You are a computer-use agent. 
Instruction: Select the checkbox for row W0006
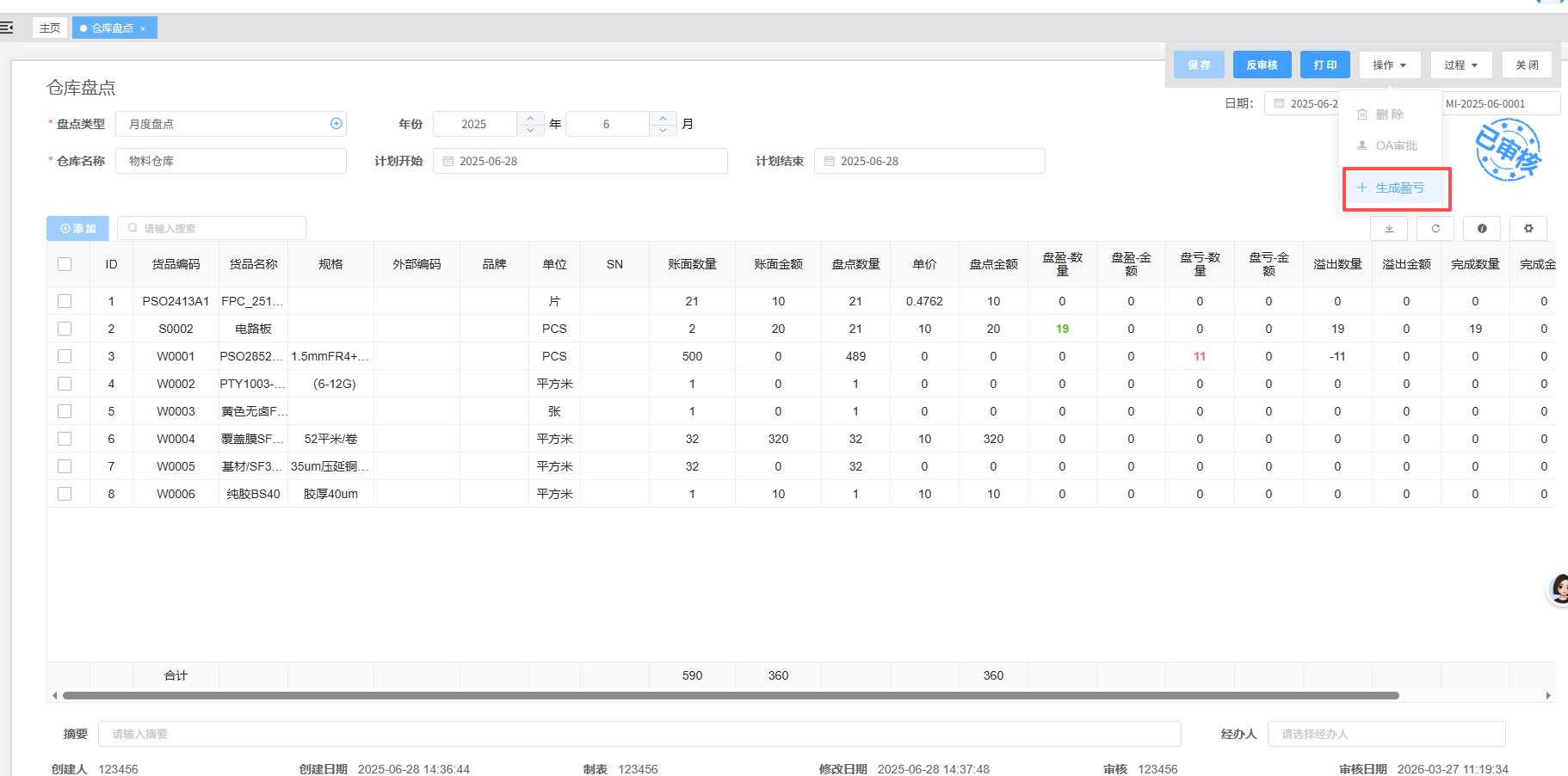point(65,494)
